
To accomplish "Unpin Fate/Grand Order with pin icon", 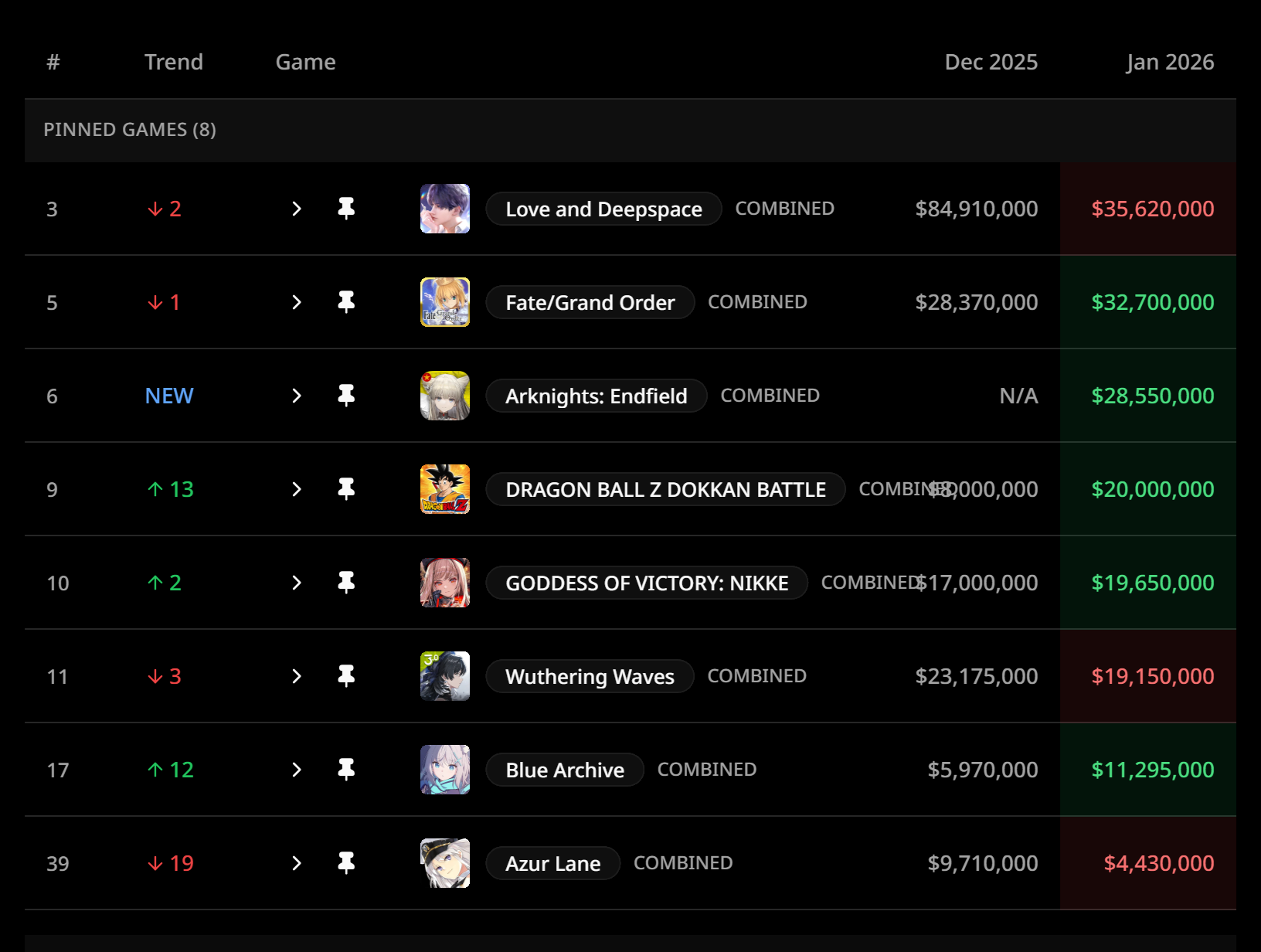I will (346, 302).
